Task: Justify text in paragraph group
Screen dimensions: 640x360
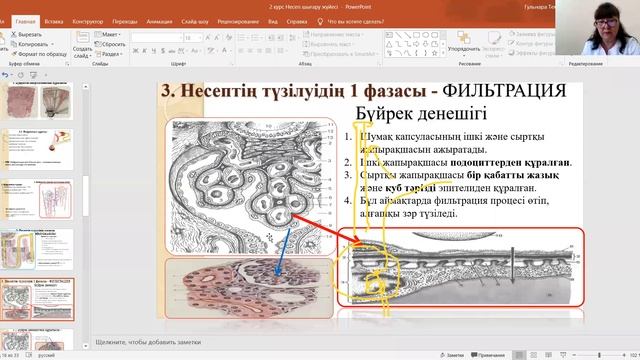Action: (268, 51)
